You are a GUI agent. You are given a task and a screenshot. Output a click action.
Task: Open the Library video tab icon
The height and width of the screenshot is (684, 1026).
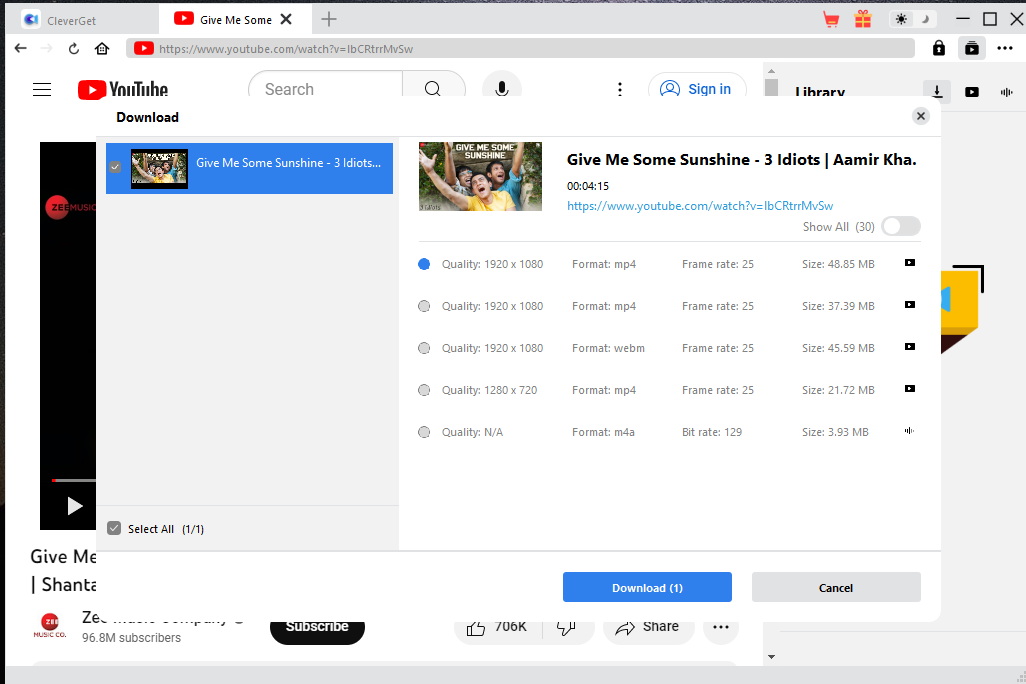pos(972,92)
